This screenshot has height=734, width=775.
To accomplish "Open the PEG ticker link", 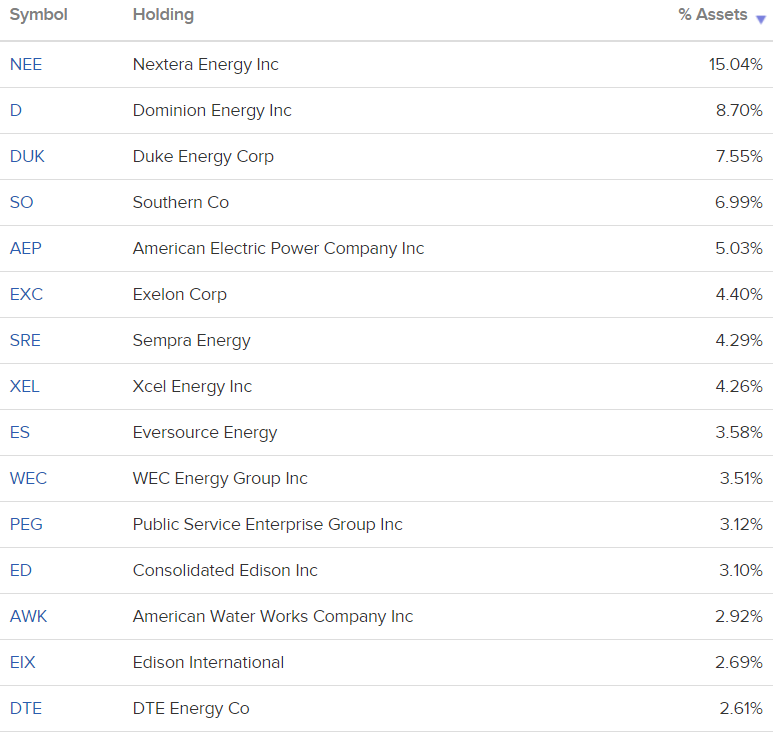I will click(x=26, y=524).
